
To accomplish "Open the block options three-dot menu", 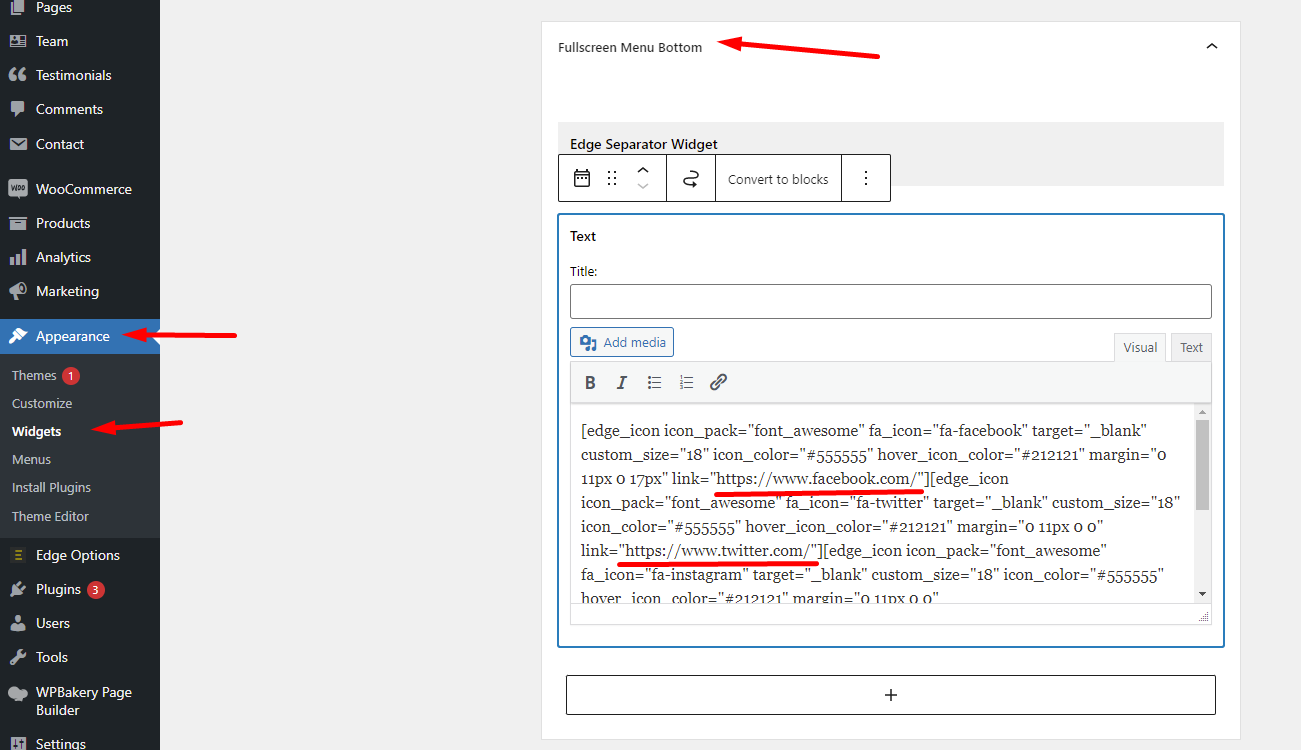I will 866,178.
